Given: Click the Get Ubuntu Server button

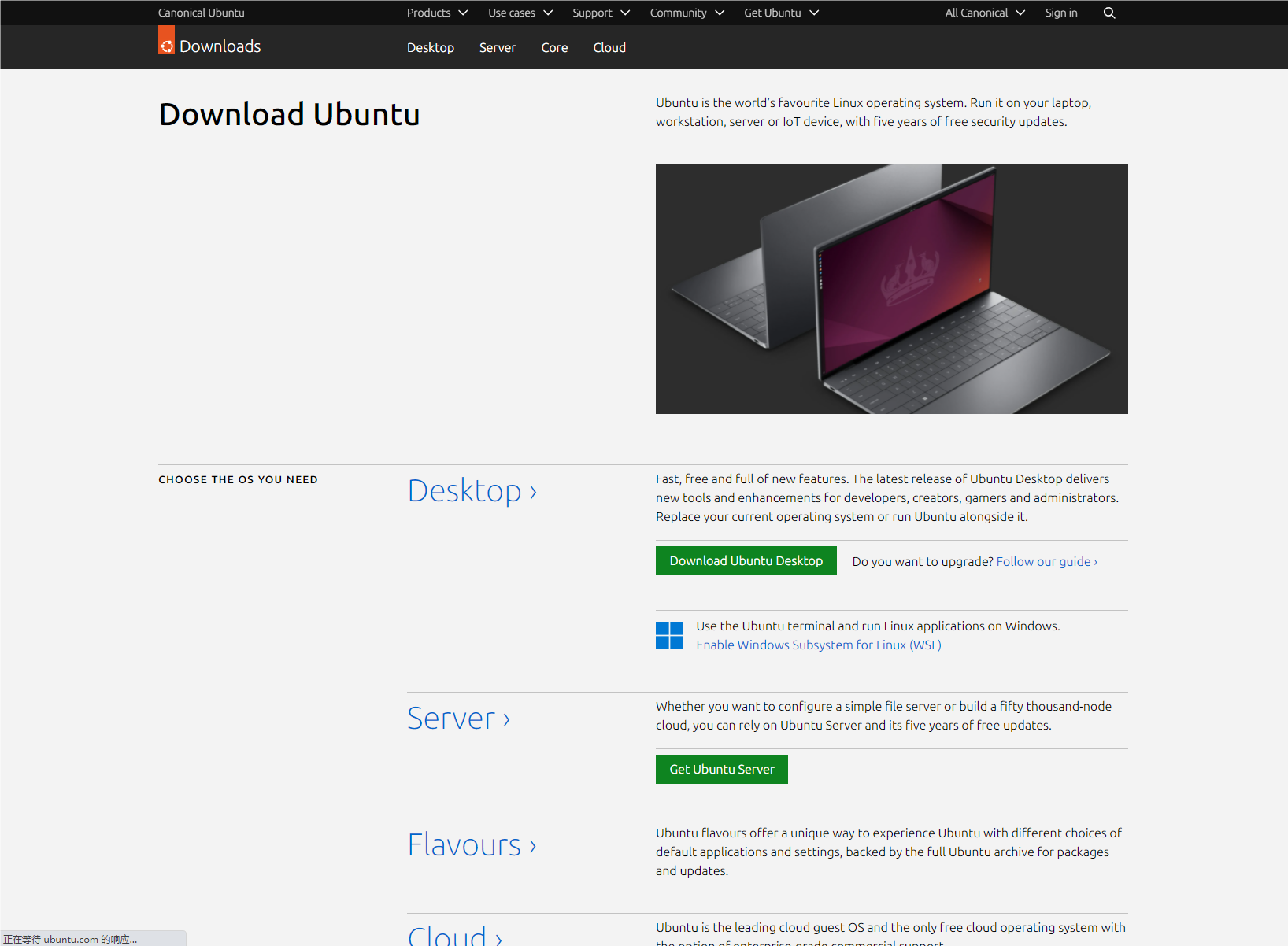Looking at the screenshot, I should 722,769.
